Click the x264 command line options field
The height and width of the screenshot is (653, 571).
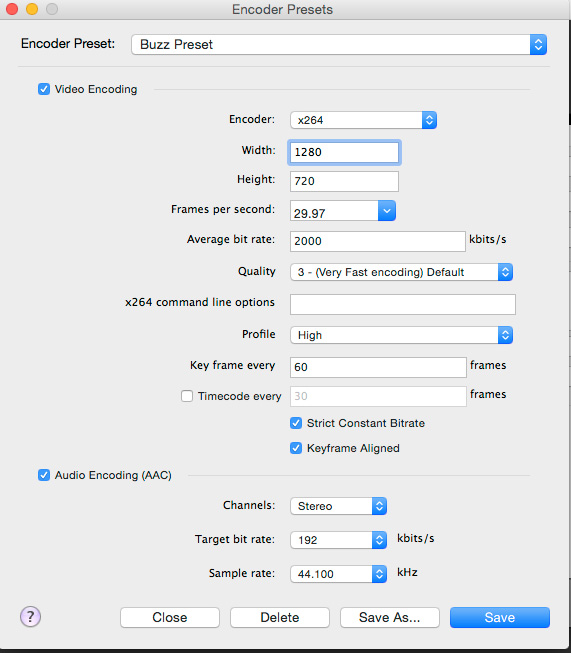[x=403, y=304]
